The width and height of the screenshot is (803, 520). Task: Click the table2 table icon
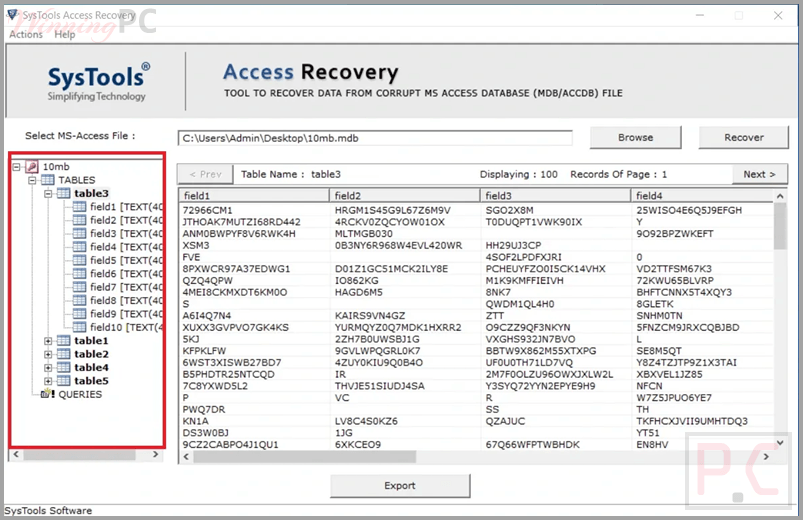point(64,354)
